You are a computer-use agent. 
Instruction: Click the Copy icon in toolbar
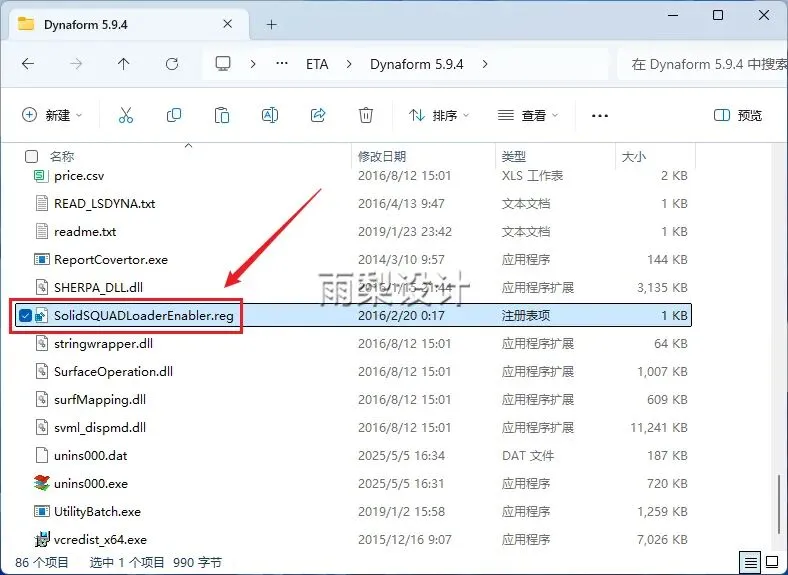(x=174, y=116)
